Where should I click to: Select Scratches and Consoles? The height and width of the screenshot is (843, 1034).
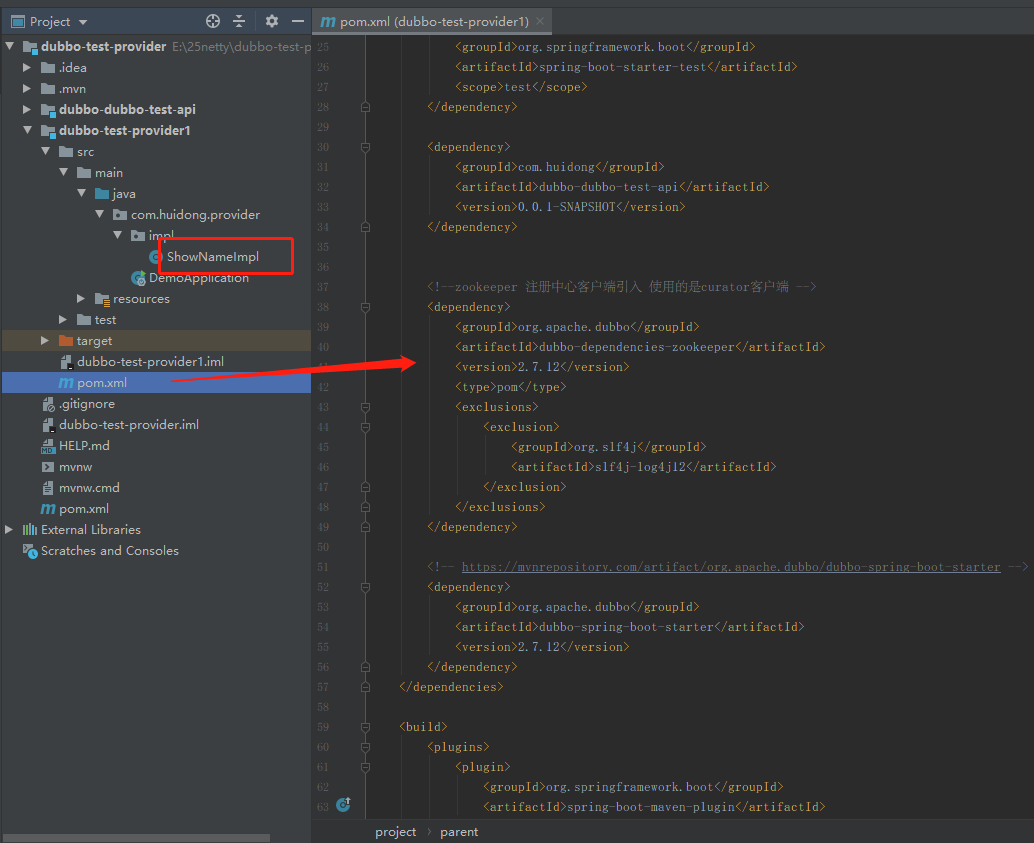pos(109,551)
